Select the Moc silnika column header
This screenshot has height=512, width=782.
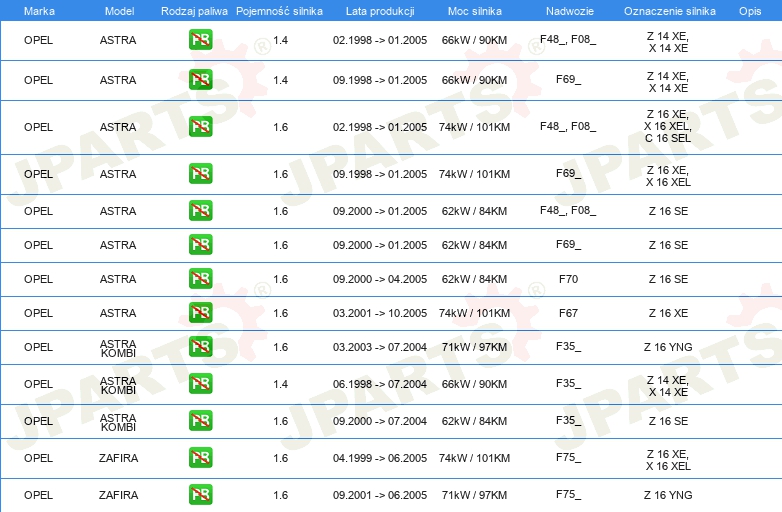pos(474,11)
